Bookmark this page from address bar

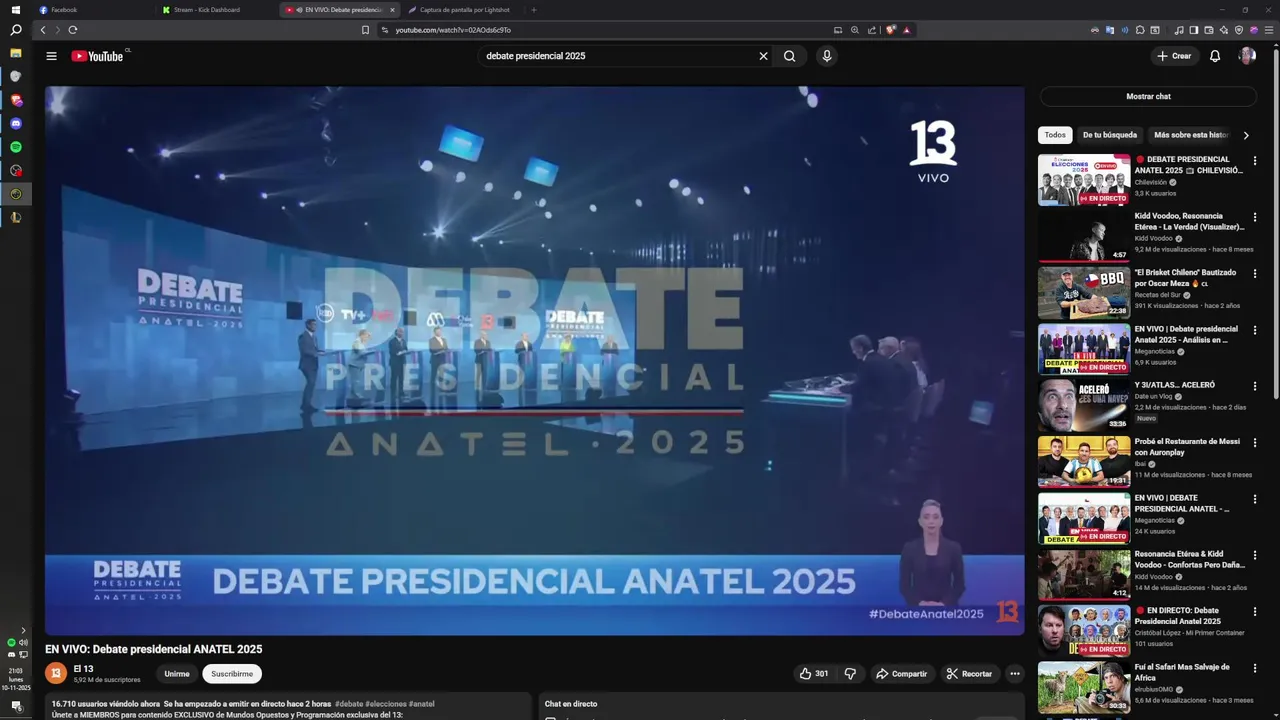(x=365, y=30)
